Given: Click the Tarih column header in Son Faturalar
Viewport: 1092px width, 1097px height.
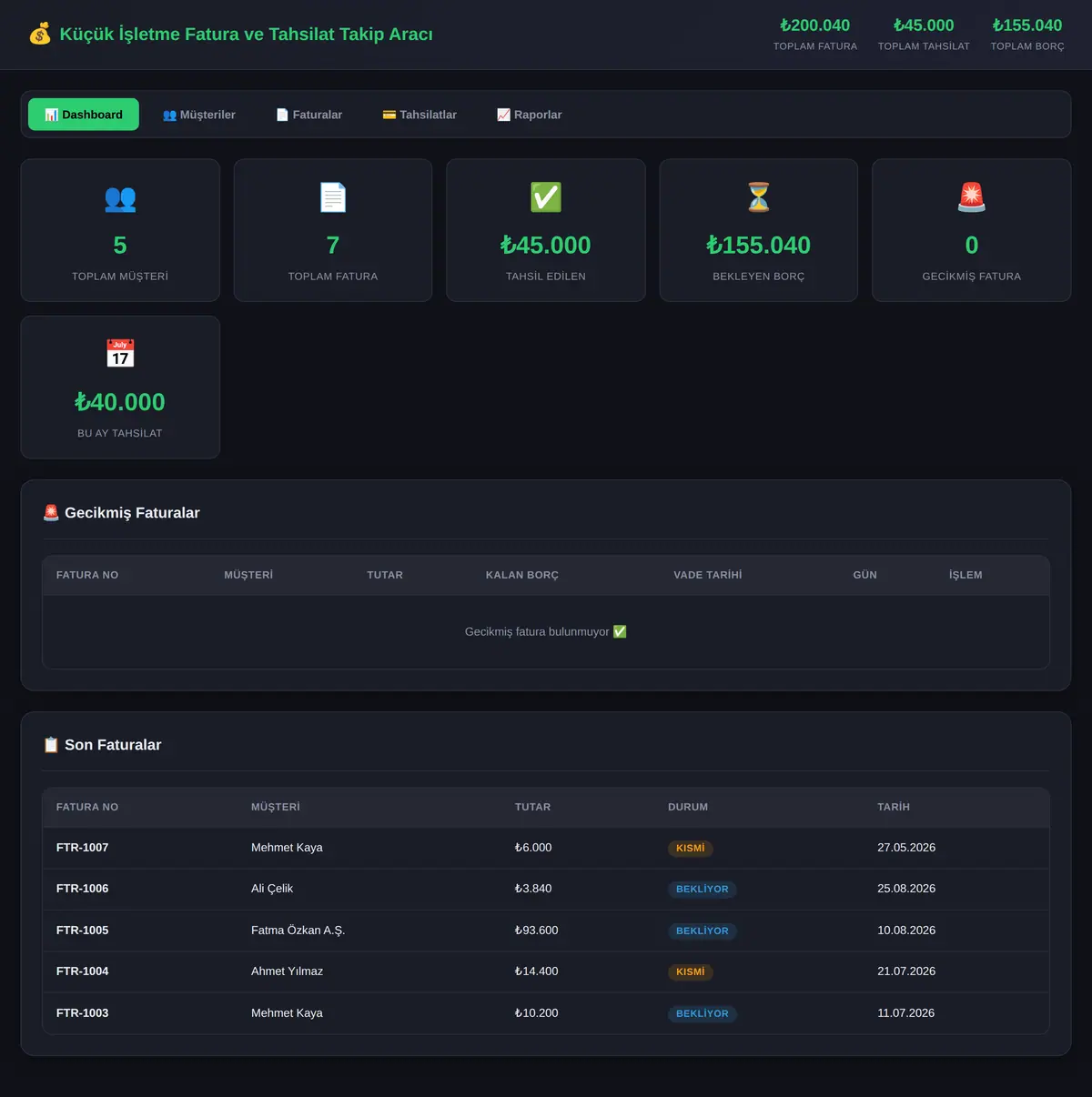Looking at the screenshot, I should pyautogui.click(x=894, y=807).
